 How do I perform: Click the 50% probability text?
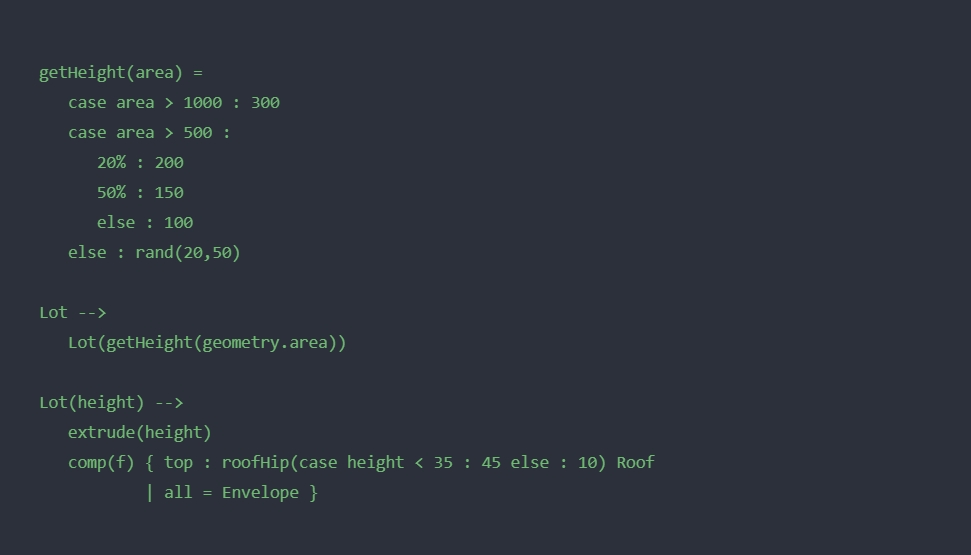click(111, 193)
